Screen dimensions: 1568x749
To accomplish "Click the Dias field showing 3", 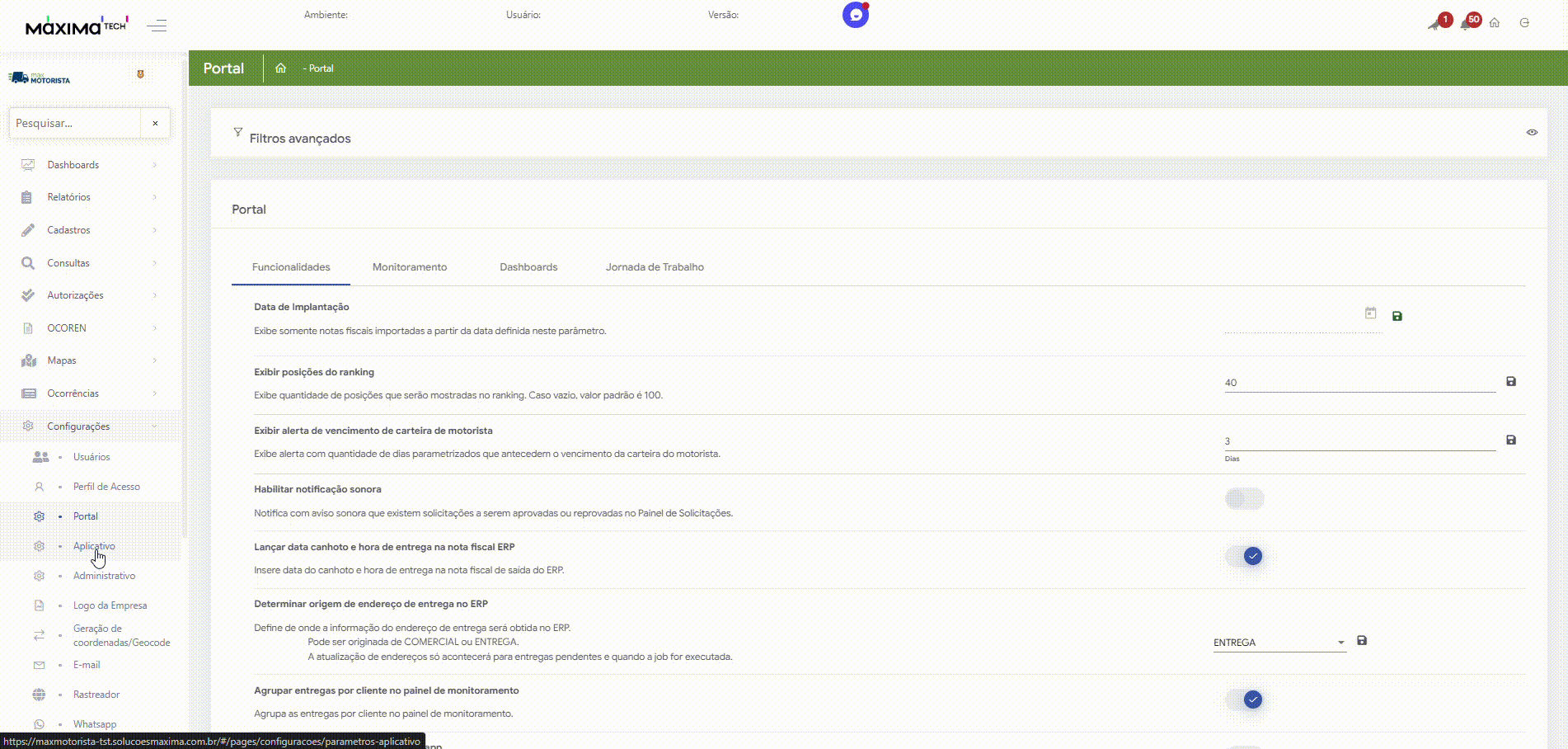I will (x=1360, y=441).
